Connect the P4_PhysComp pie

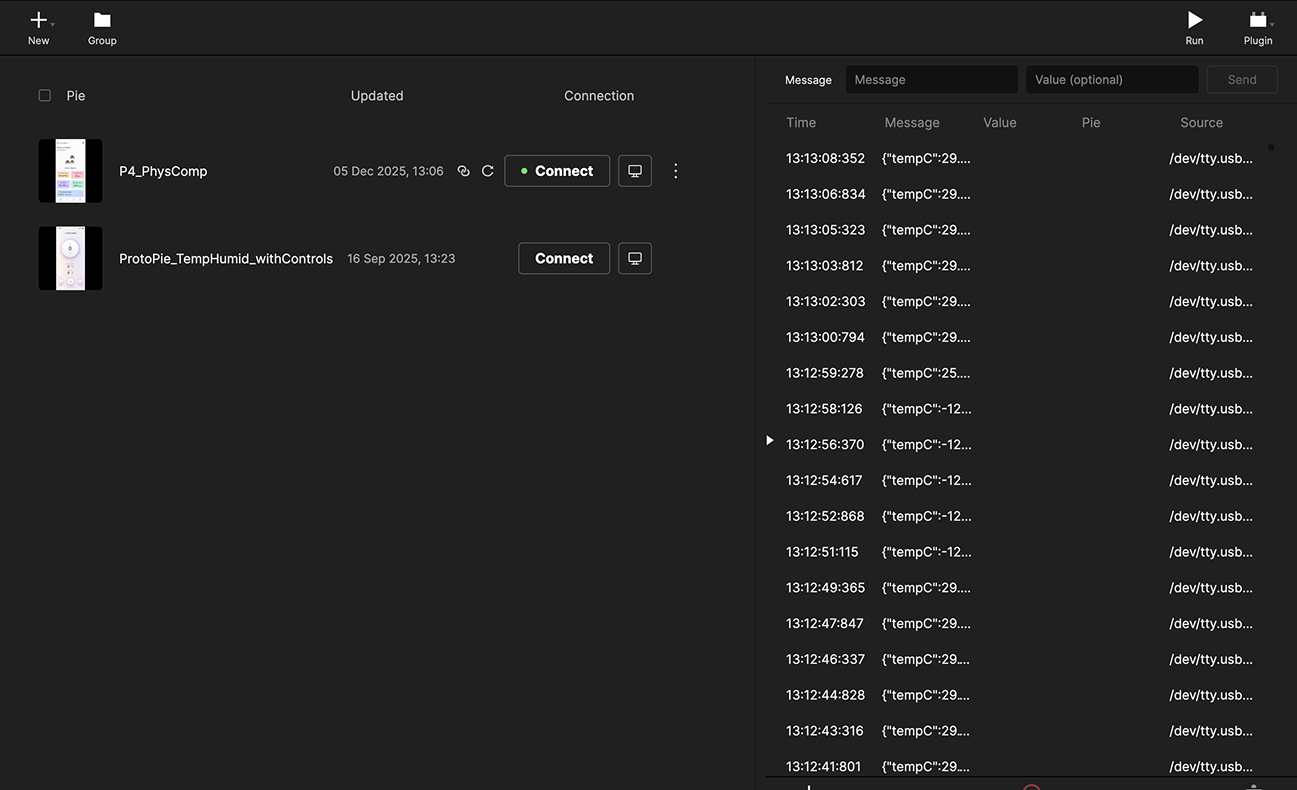(557, 170)
